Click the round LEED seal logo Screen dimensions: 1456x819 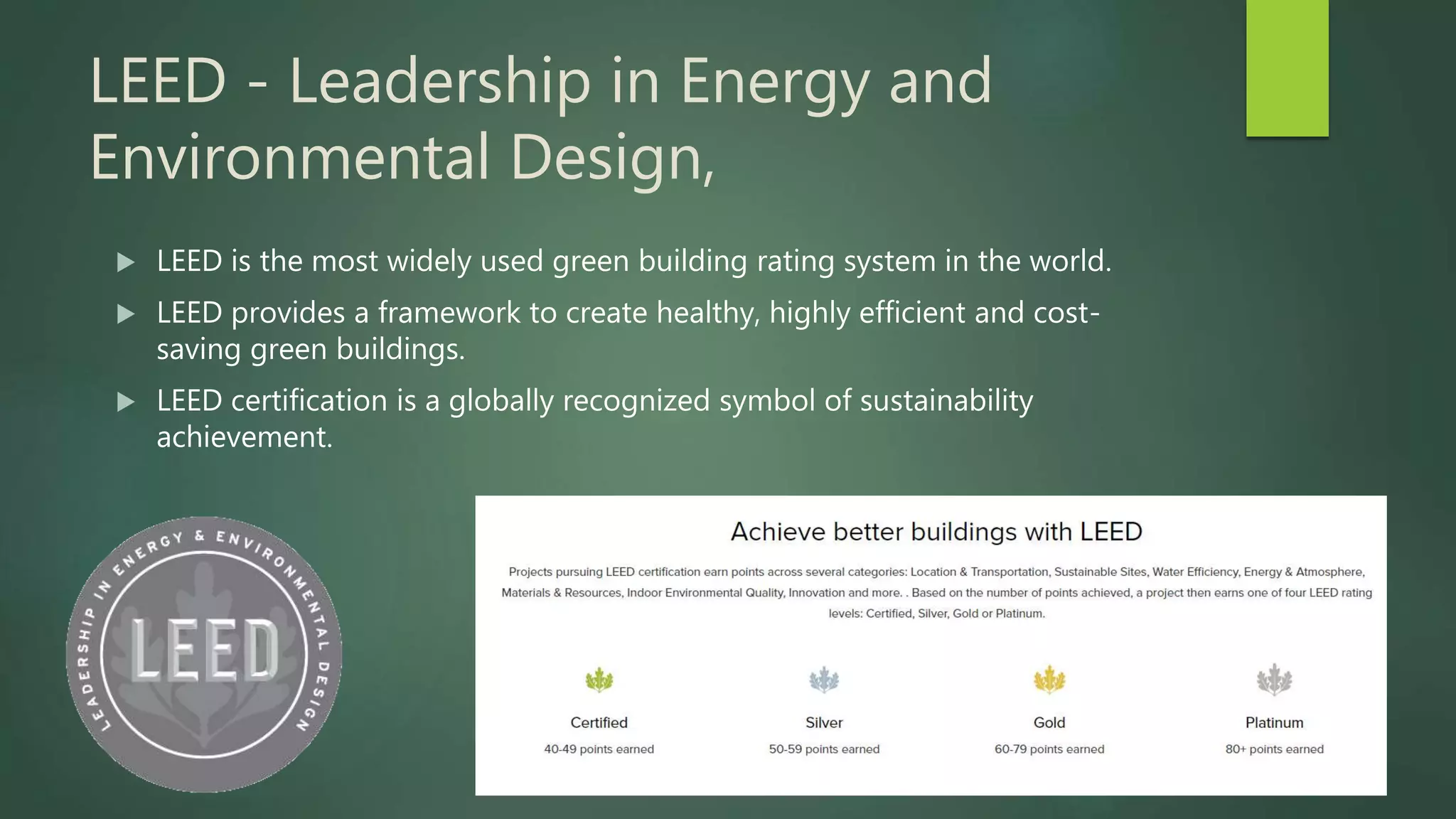pos(204,654)
